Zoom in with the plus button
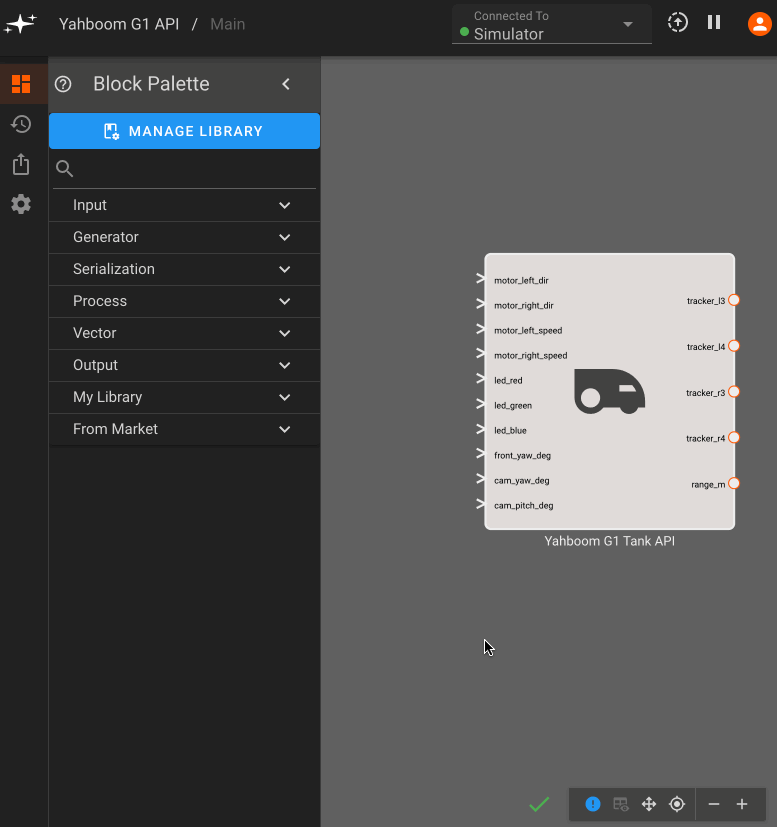The image size is (777, 827). (742, 804)
